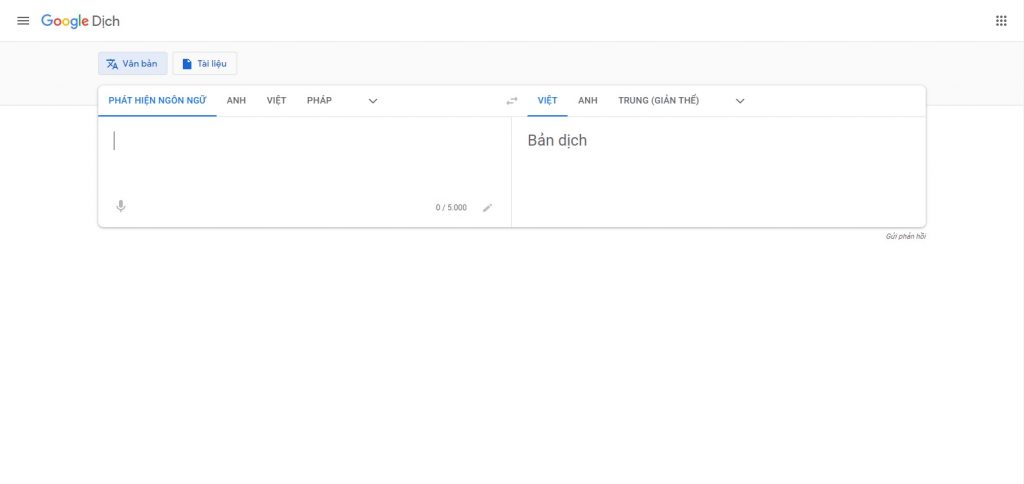
Task: Set VIỆT as the target language
Action: (x=547, y=101)
